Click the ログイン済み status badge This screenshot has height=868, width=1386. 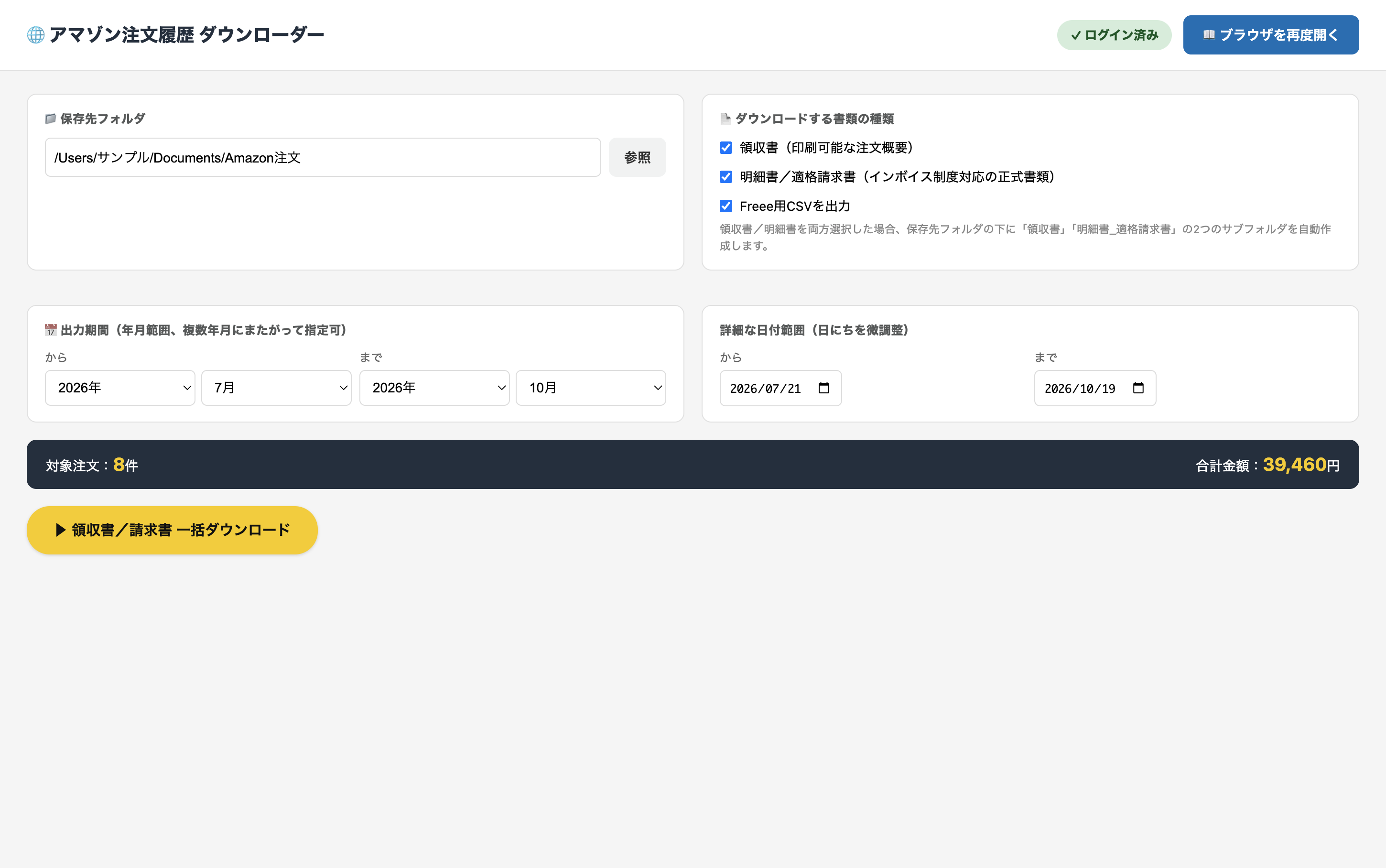coord(1114,35)
